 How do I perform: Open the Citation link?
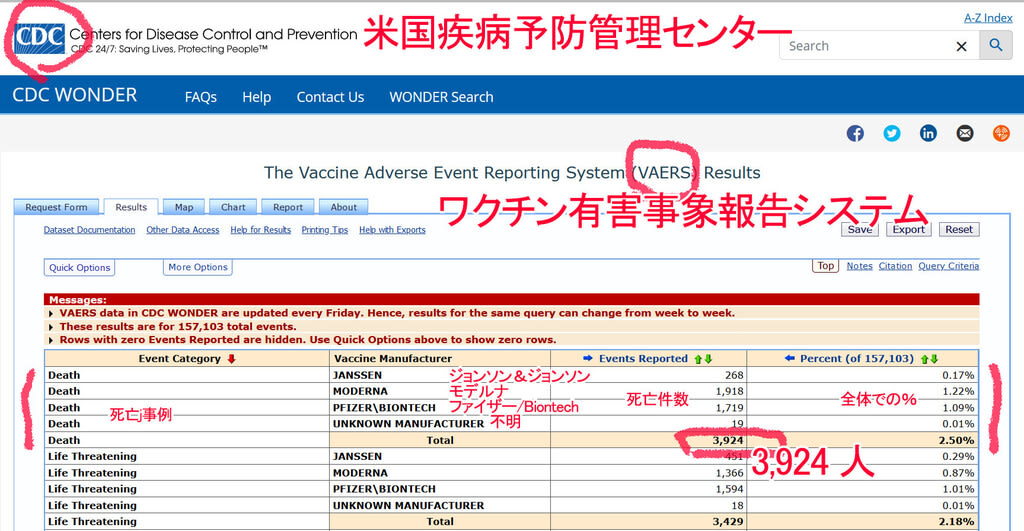895,266
